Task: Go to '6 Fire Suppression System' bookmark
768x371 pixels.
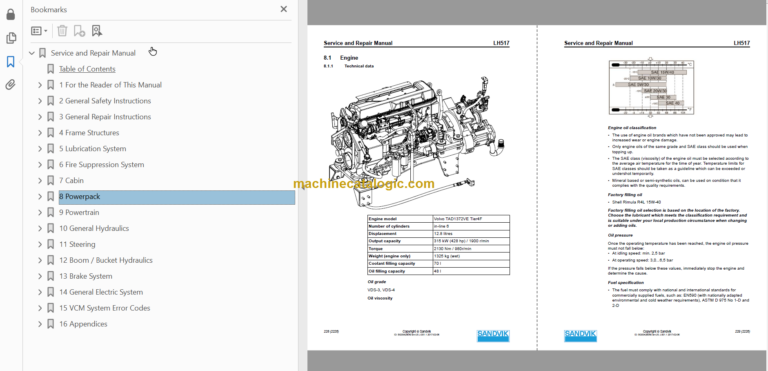Action: click(x=101, y=165)
